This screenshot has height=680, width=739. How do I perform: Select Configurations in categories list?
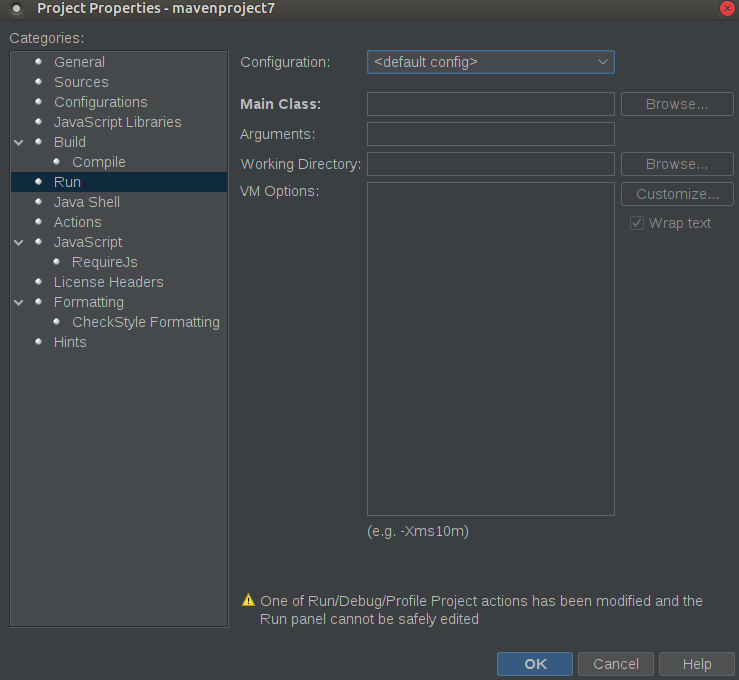[100, 102]
